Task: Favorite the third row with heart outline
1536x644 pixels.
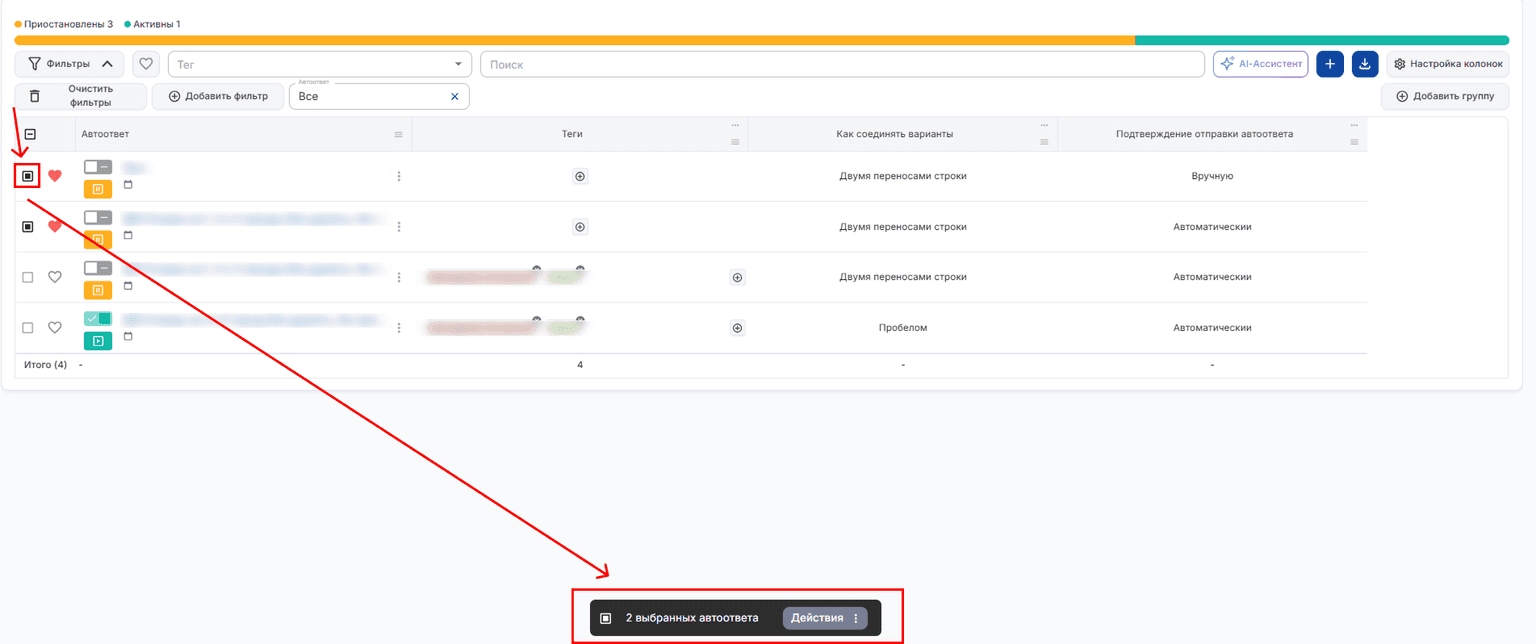Action: tap(55, 277)
